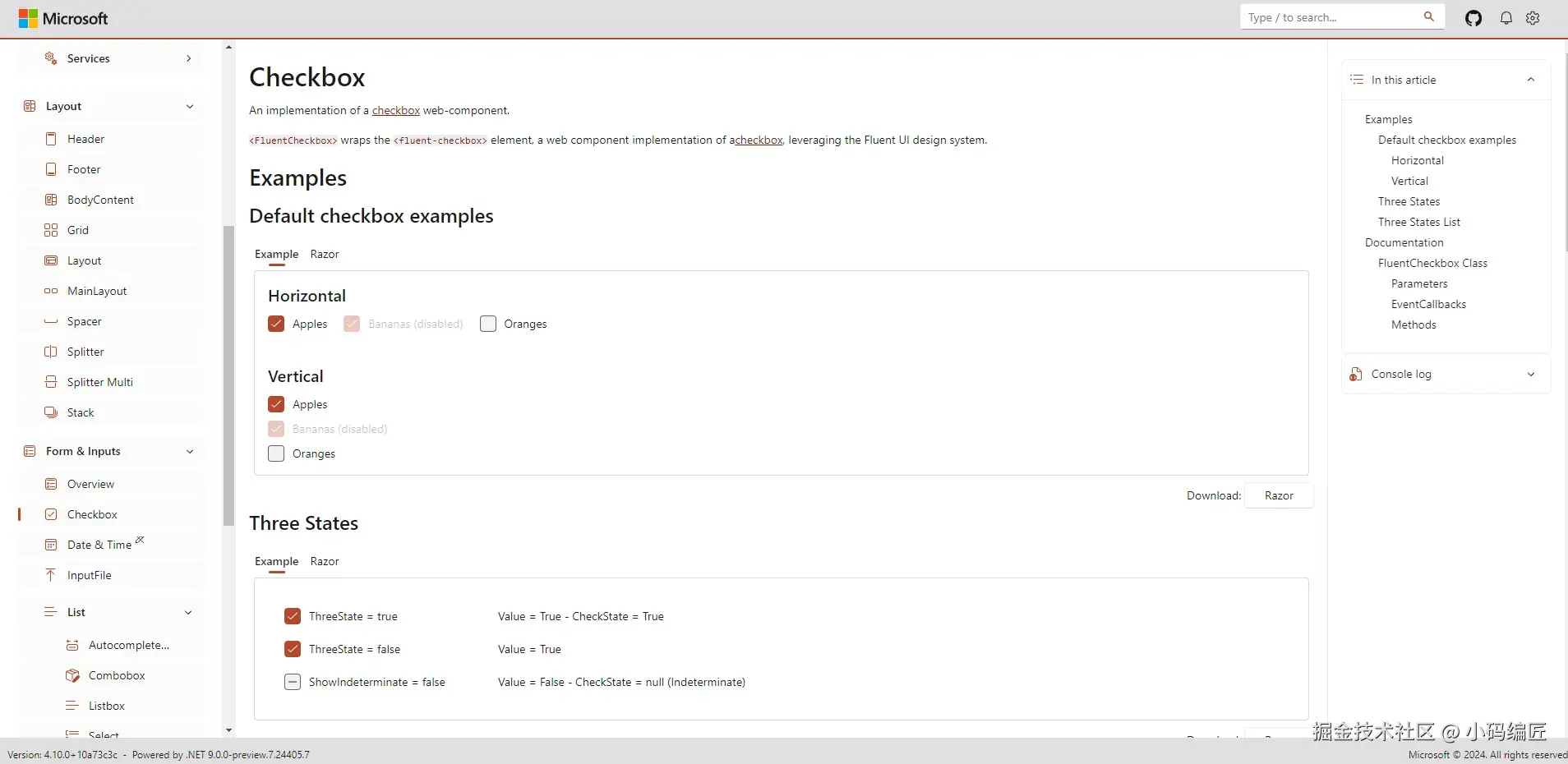Screen dimensions: 1568x764
Task: Expand the Console log panel
Action: coord(1531,374)
